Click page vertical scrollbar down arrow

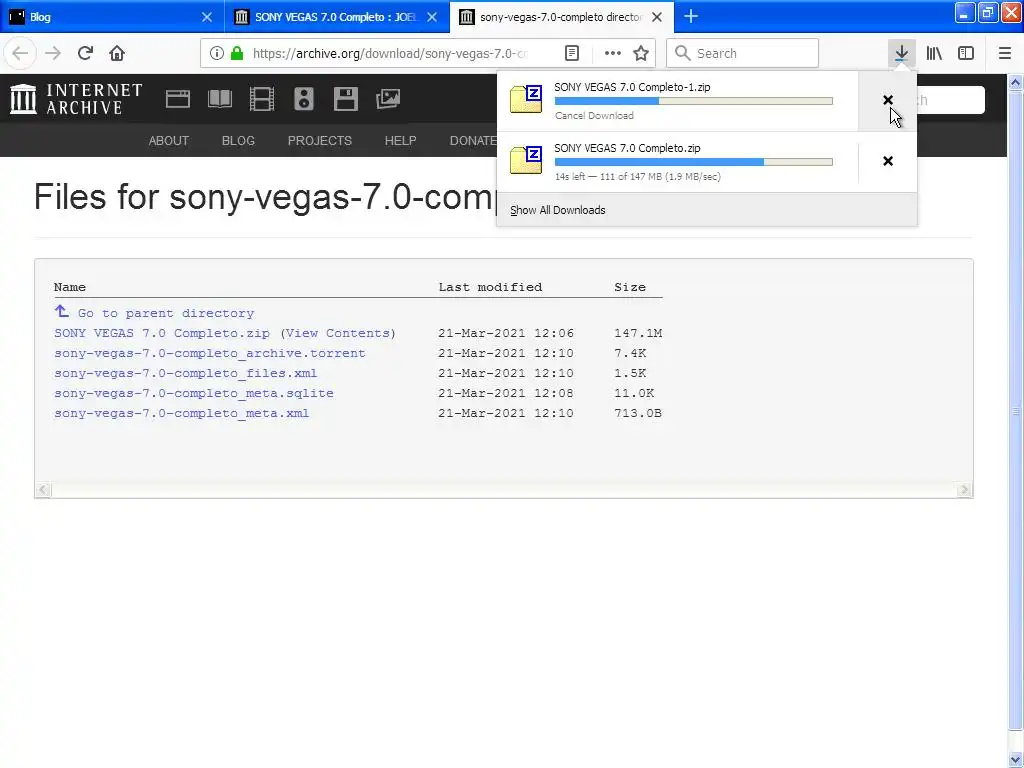(x=1016, y=760)
